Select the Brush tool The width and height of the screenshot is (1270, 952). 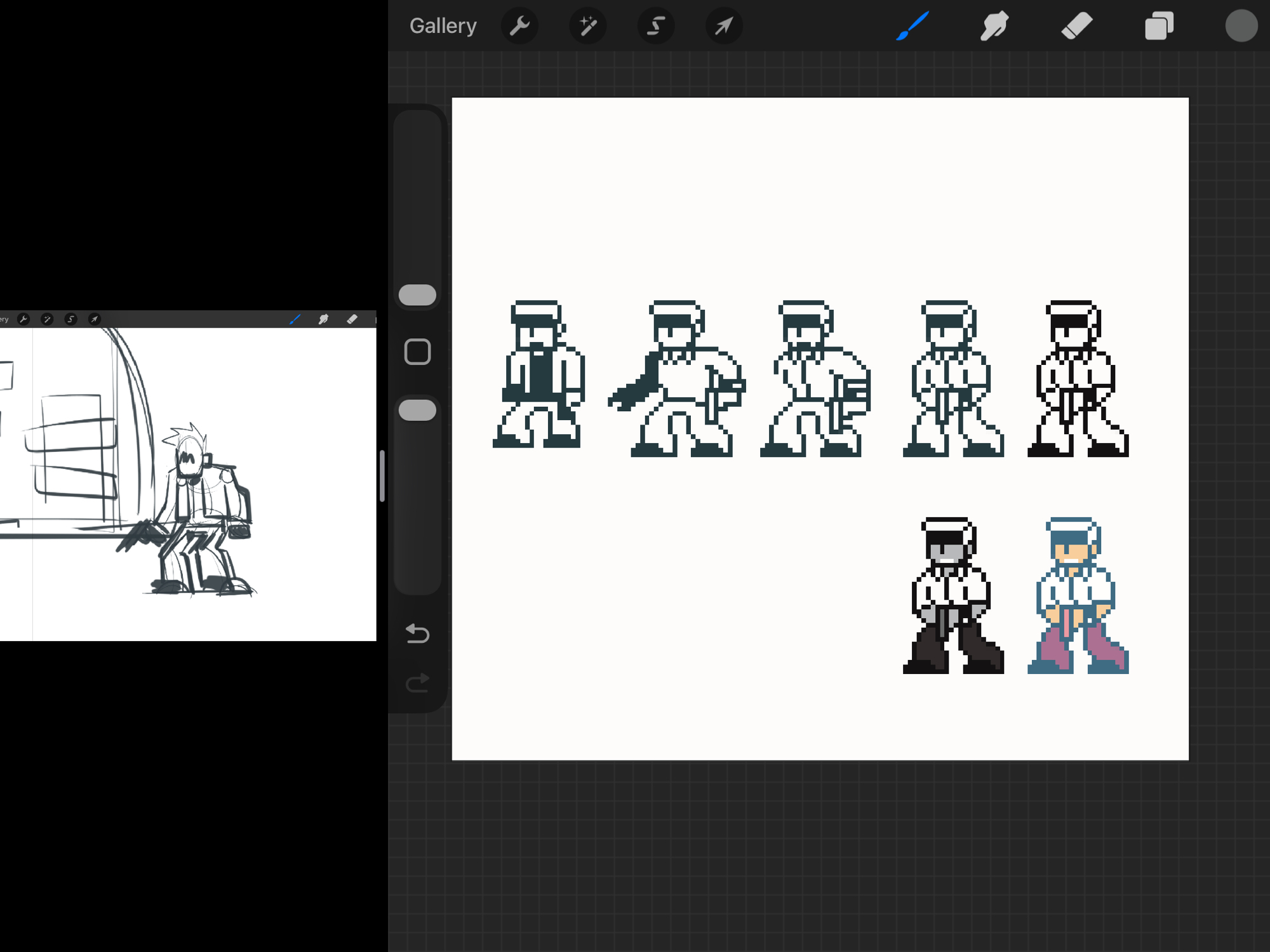912,26
